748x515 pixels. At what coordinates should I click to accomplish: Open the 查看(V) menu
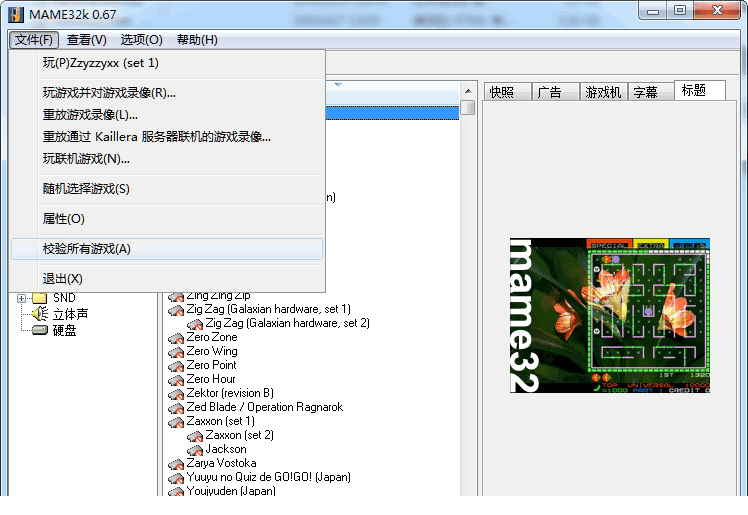coord(86,40)
